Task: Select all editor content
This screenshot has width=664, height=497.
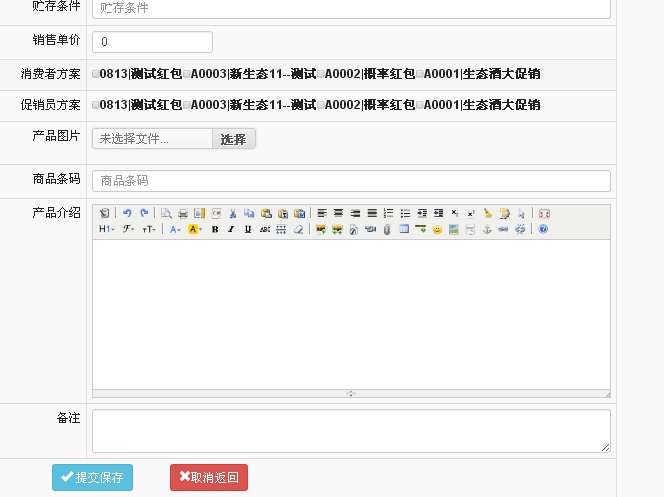Action: click(x=521, y=213)
